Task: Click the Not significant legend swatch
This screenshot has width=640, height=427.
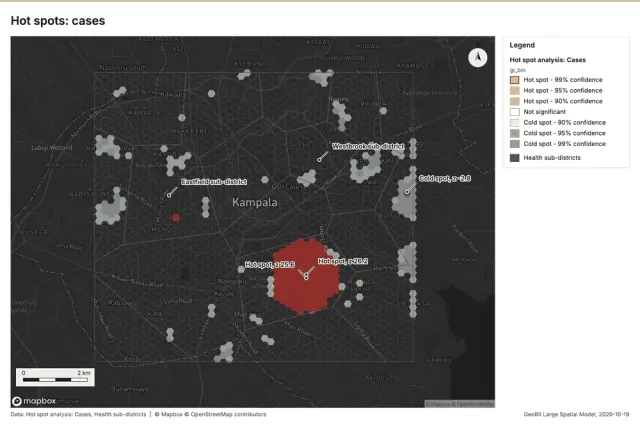Action: coord(515,111)
